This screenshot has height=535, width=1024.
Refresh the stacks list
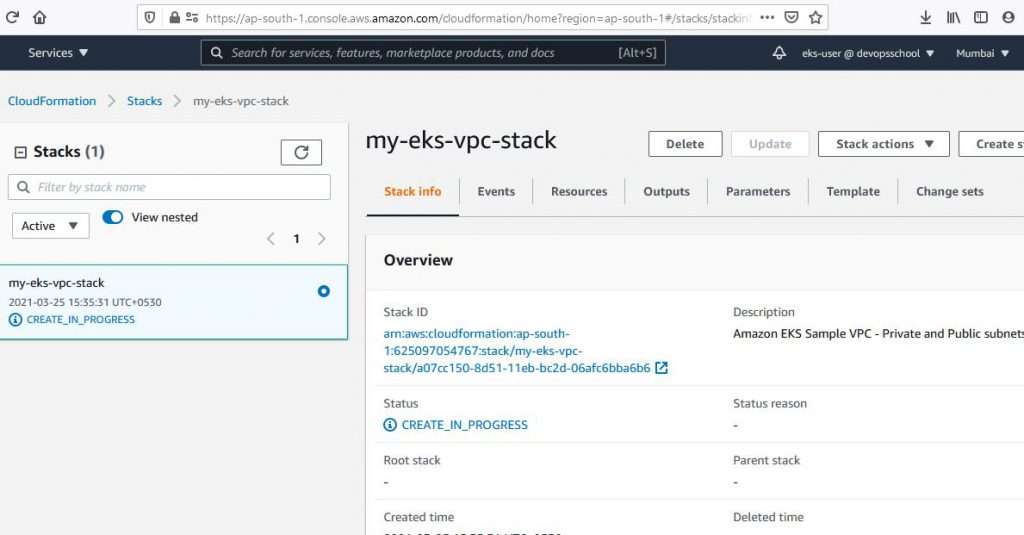tap(301, 152)
